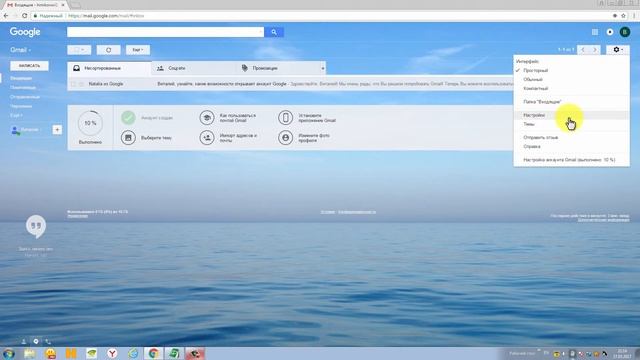Open Hangouts conversations icon at bottom left
The height and width of the screenshot is (360, 640).
[36, 341]
